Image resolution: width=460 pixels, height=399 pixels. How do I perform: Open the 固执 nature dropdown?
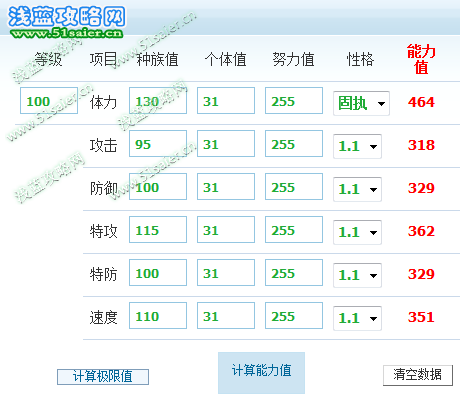coord(361,103)
